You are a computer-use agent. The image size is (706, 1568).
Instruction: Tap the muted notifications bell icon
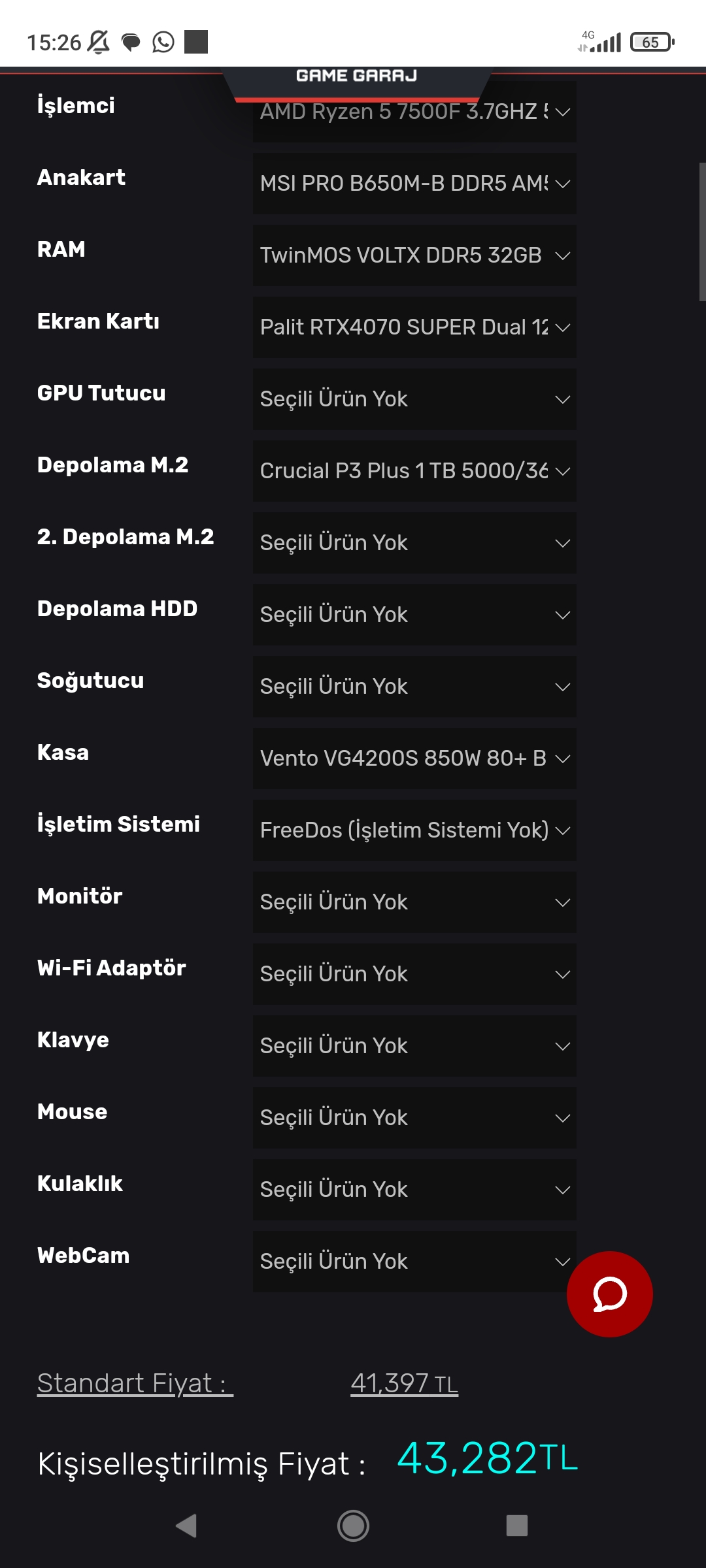tap(99, 42)
